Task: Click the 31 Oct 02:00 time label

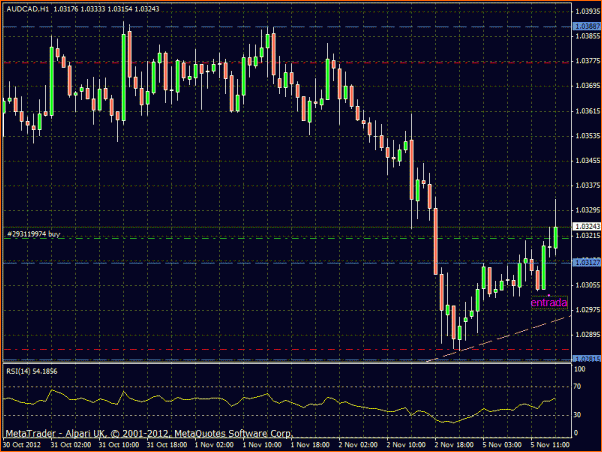Action: point(71,445)
